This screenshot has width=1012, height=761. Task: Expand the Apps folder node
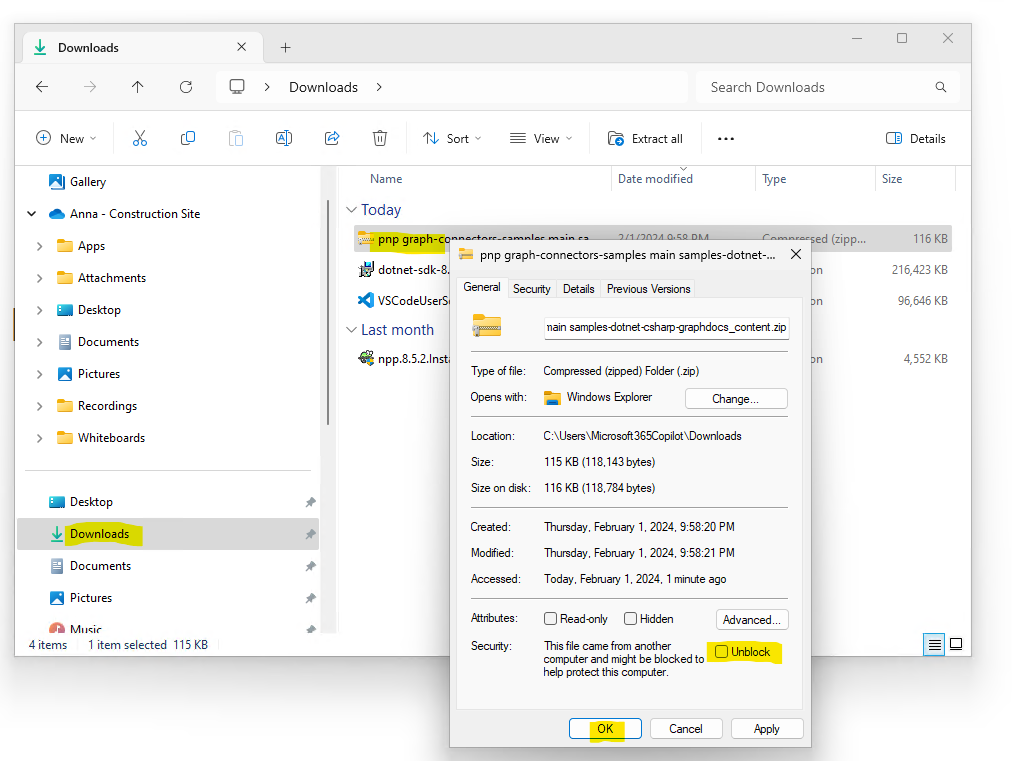coord(40,246)
